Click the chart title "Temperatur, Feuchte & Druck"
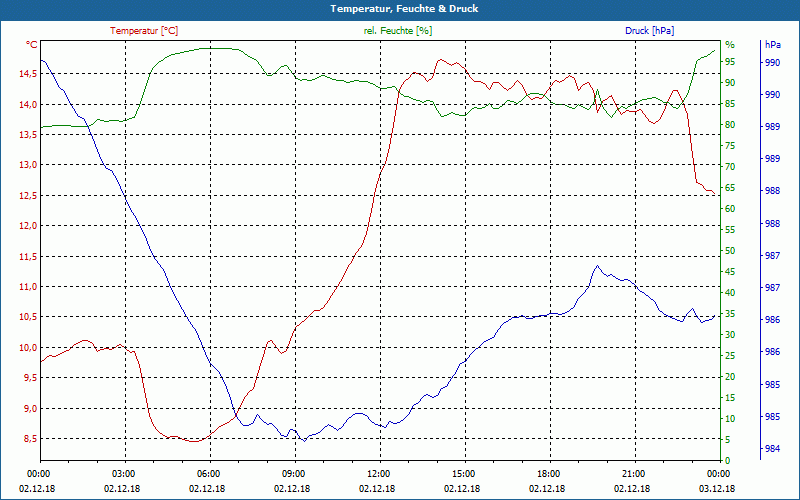The width and height of the screenshot is (800, 500). tap(404, 9)
